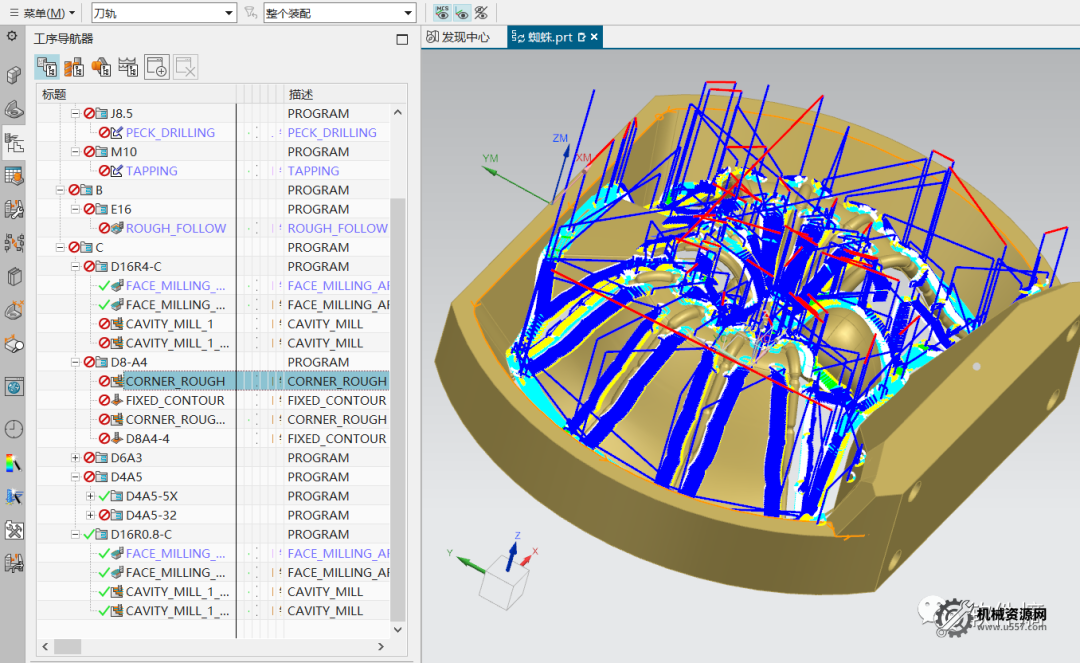Switch to Machining Method view icon
The height and width of the screenshot is (663, 1080).
point(127,67)
